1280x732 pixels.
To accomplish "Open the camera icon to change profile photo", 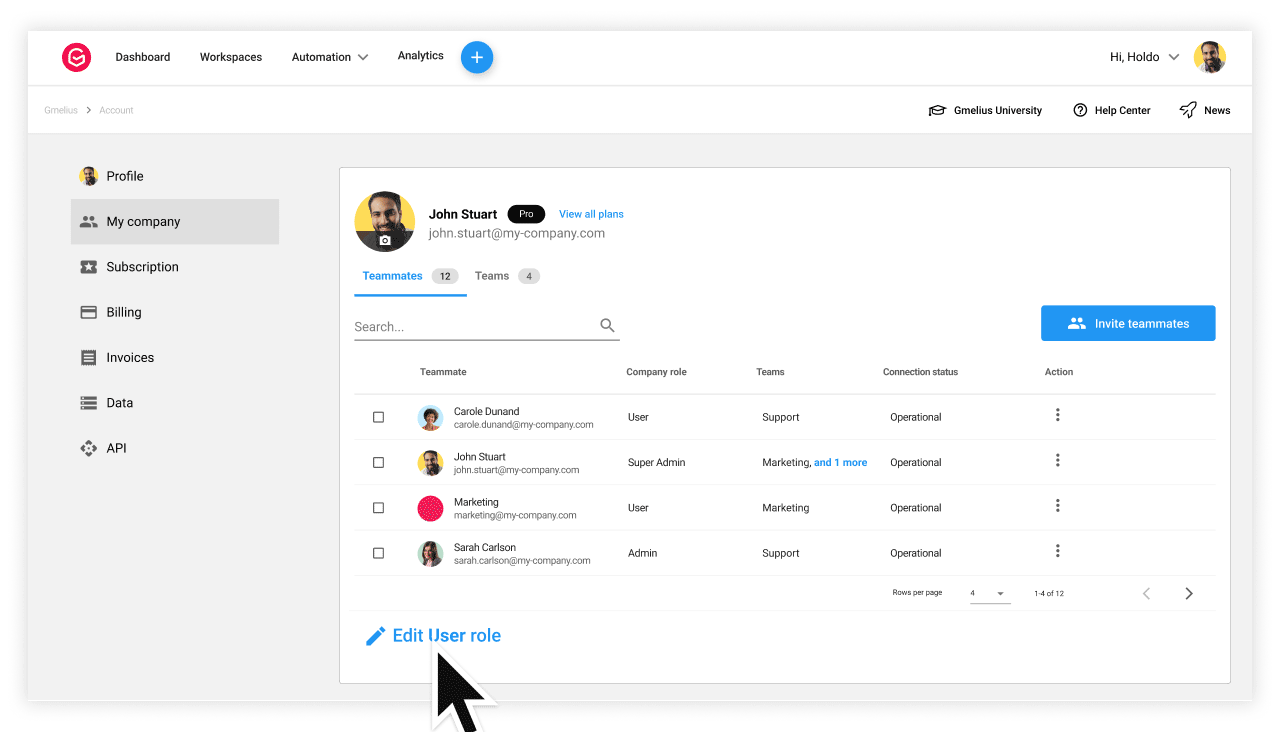I will tap(384, 241).
